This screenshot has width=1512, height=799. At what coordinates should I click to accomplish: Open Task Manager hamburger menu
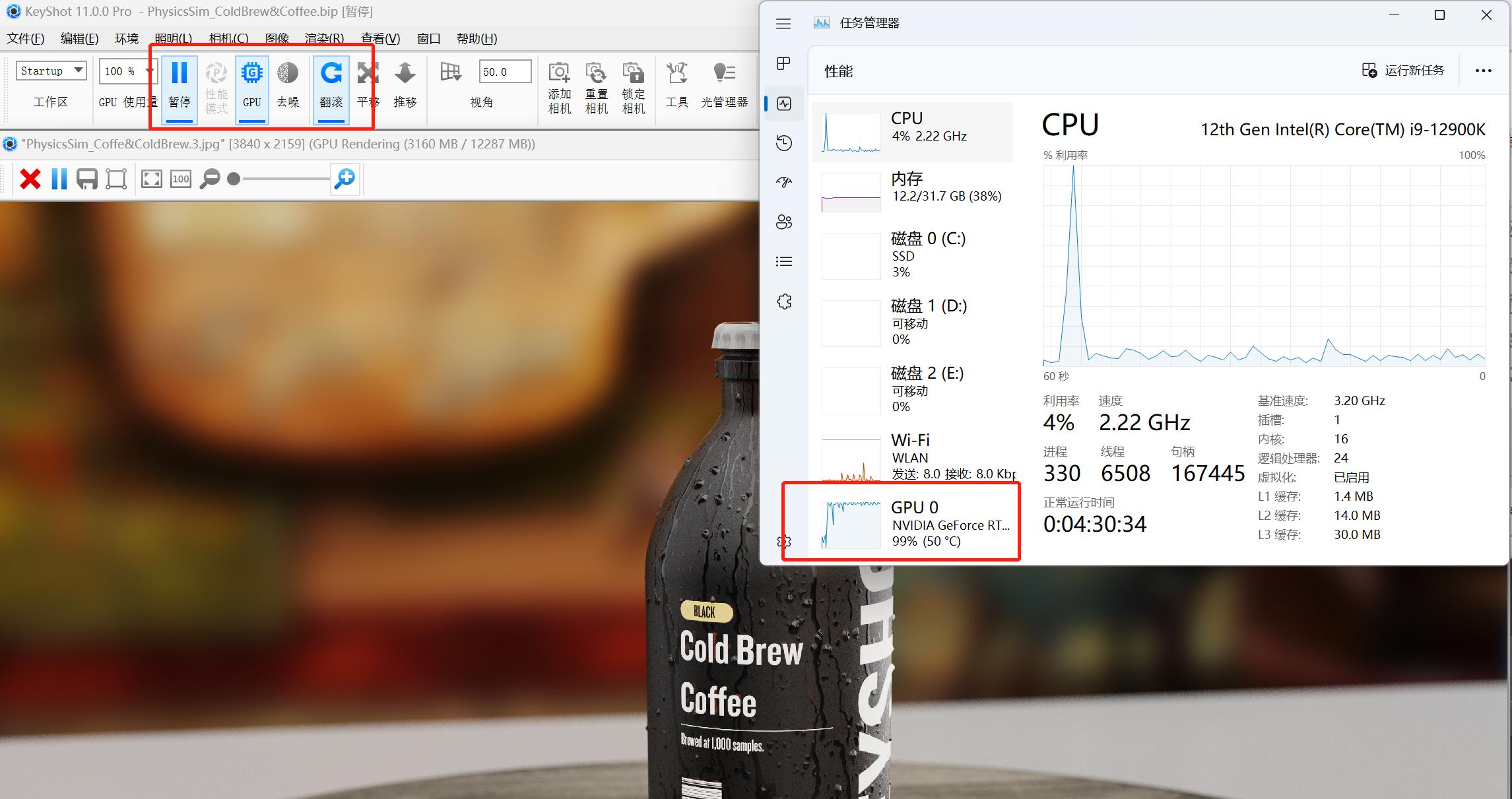point(783,23)
